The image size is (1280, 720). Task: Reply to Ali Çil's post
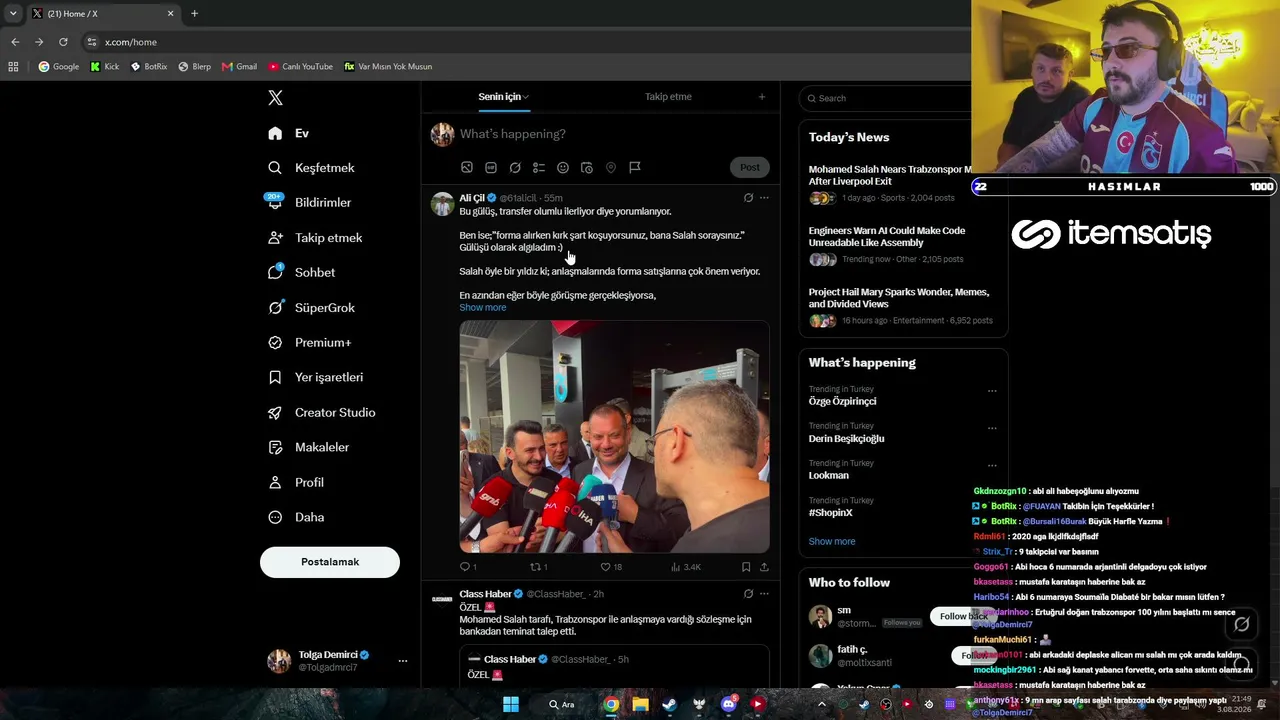464,567
